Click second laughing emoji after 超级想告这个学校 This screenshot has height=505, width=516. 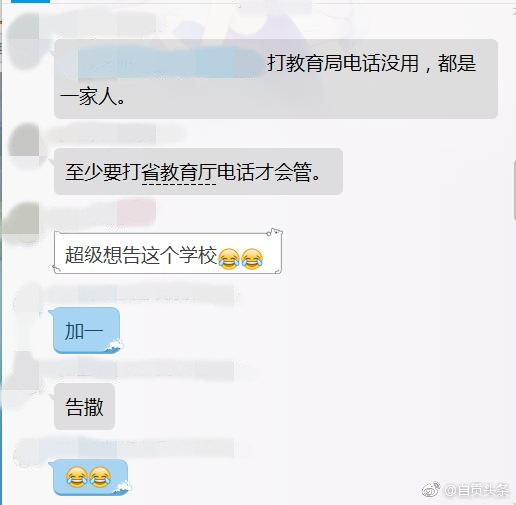pyautogui.click(x=252, y=259)
